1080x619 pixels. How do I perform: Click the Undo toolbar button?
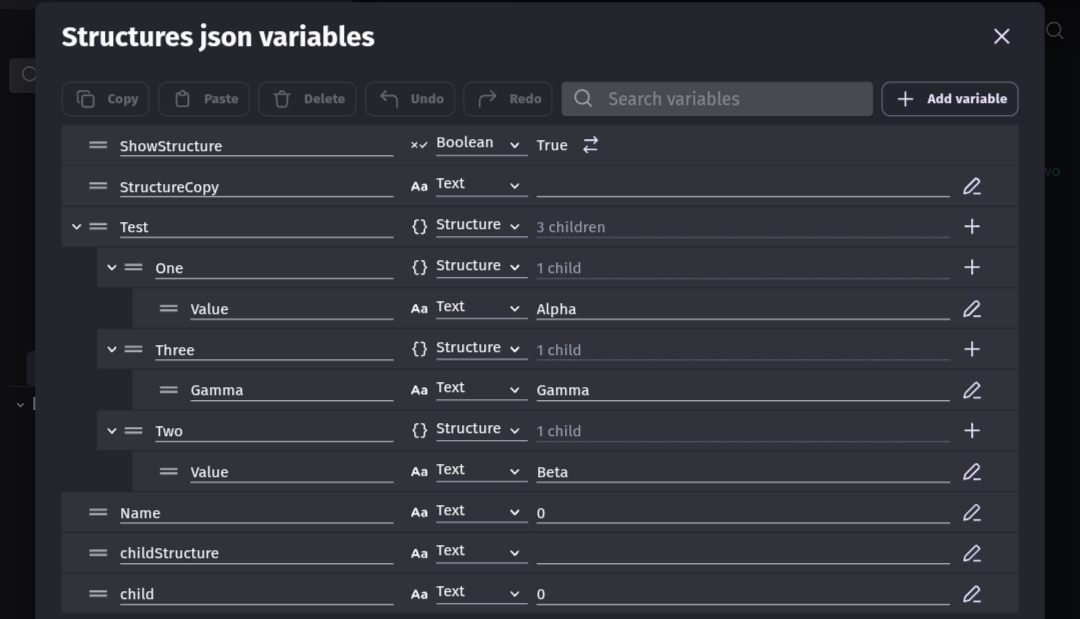(x=411, y=99)
